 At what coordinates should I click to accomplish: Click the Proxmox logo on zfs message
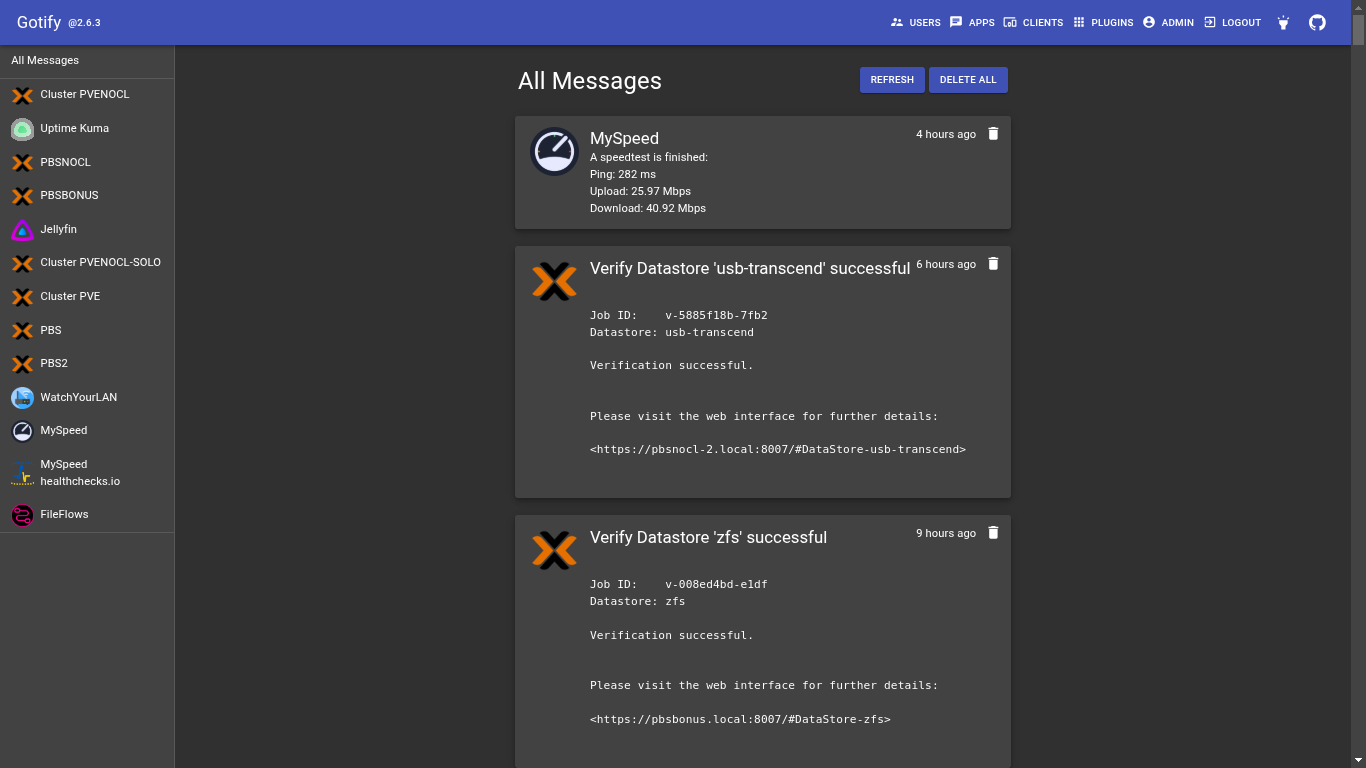point(554,551)
